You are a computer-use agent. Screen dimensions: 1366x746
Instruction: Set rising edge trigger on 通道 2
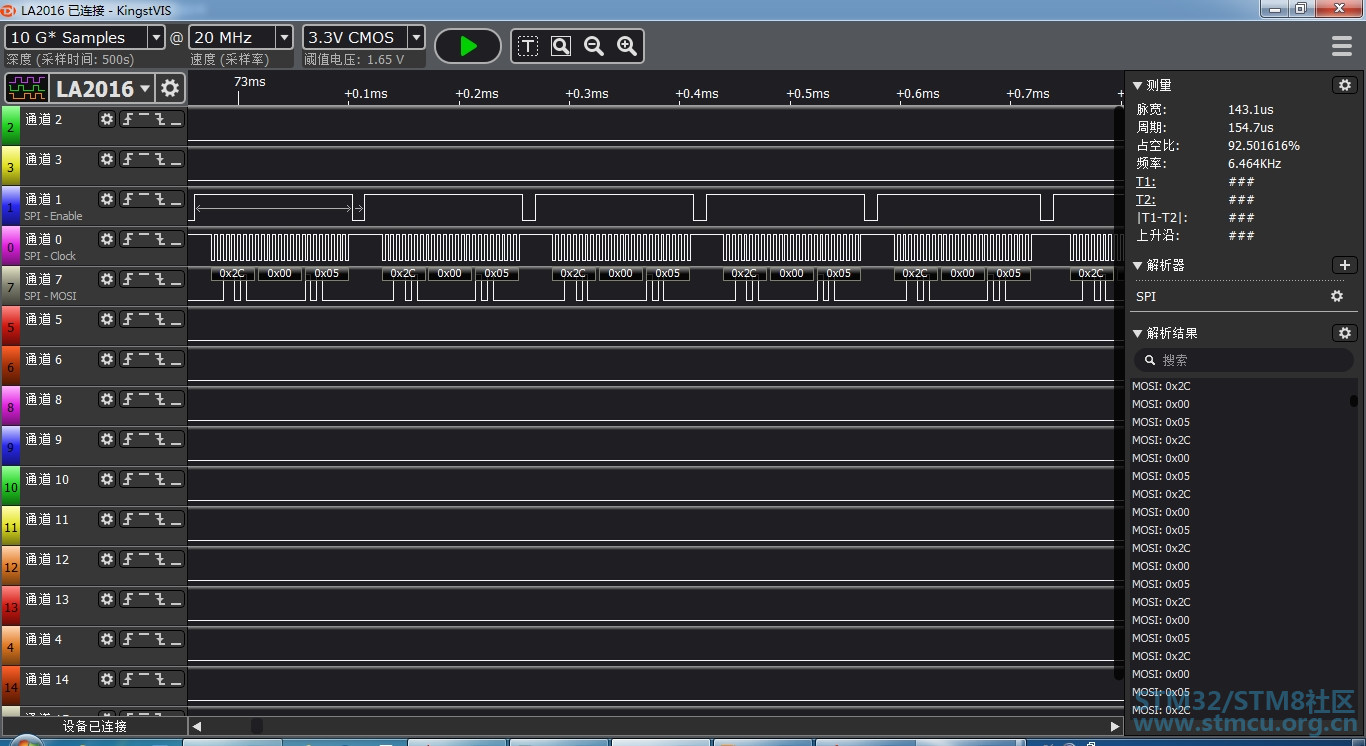point(128,119)
